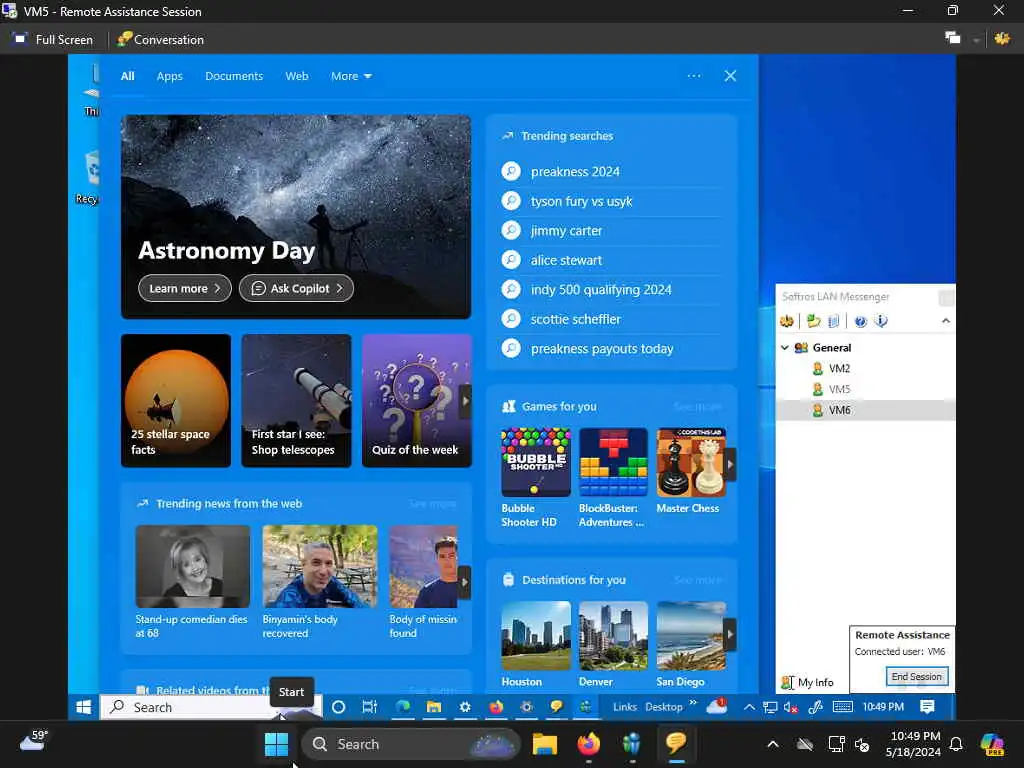Close the remote search panel
The image size is (1024, 768).
(x=730, y=76)
